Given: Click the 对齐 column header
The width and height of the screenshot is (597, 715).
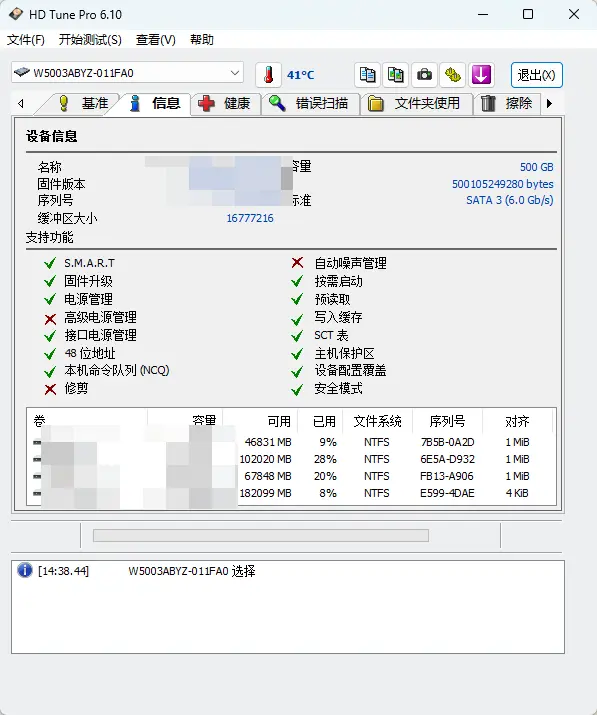Looking at the screenshot, I should tap(517, 421).
